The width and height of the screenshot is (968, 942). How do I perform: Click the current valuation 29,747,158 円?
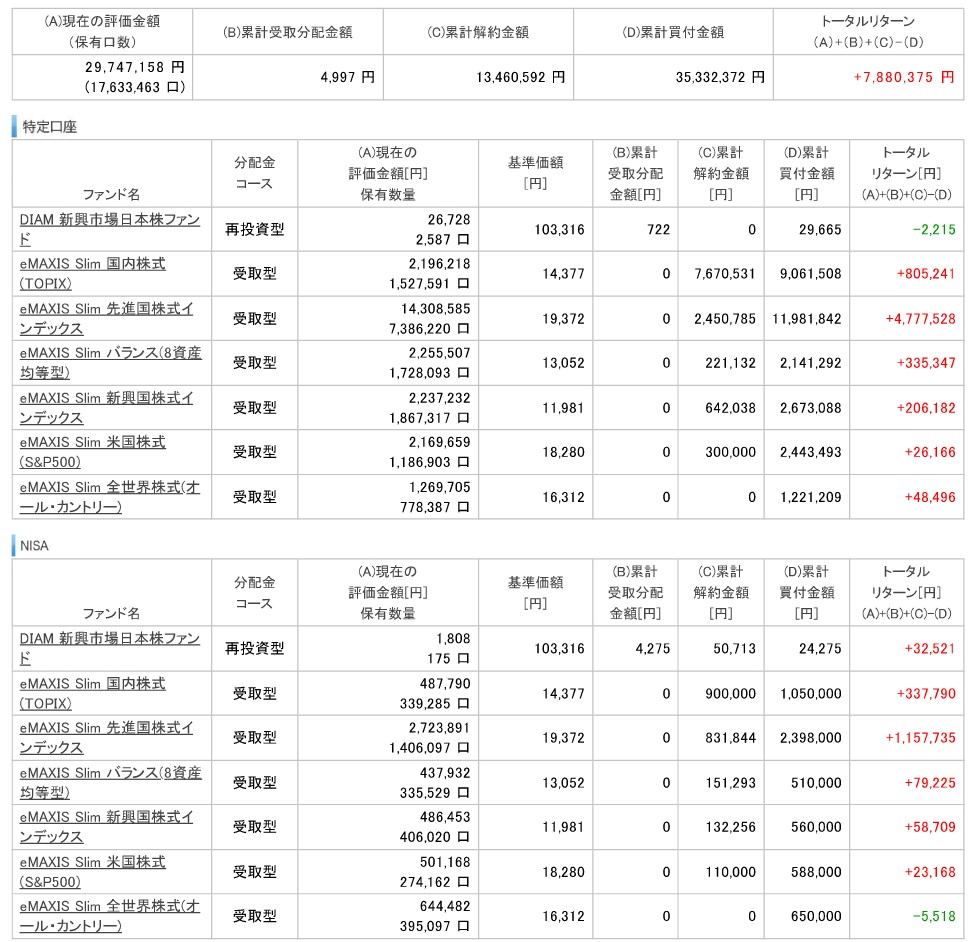tap(135, 67)
